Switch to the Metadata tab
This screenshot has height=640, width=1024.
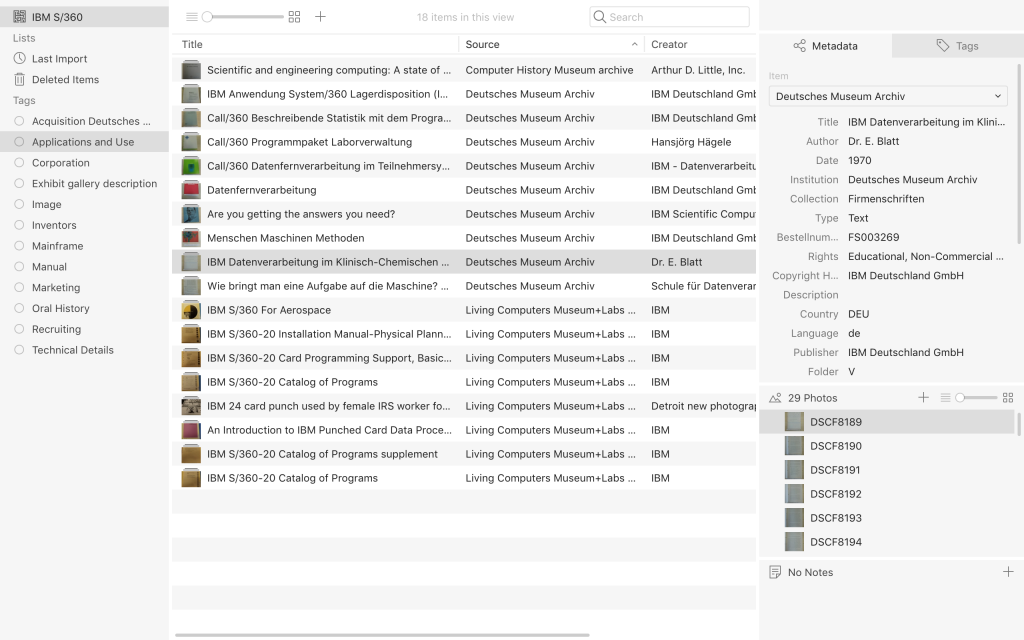(825, 46)
